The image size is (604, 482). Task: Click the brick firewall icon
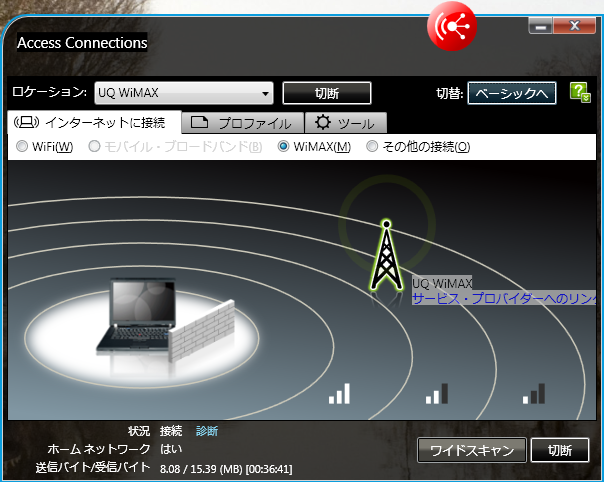tap(201, 331)
